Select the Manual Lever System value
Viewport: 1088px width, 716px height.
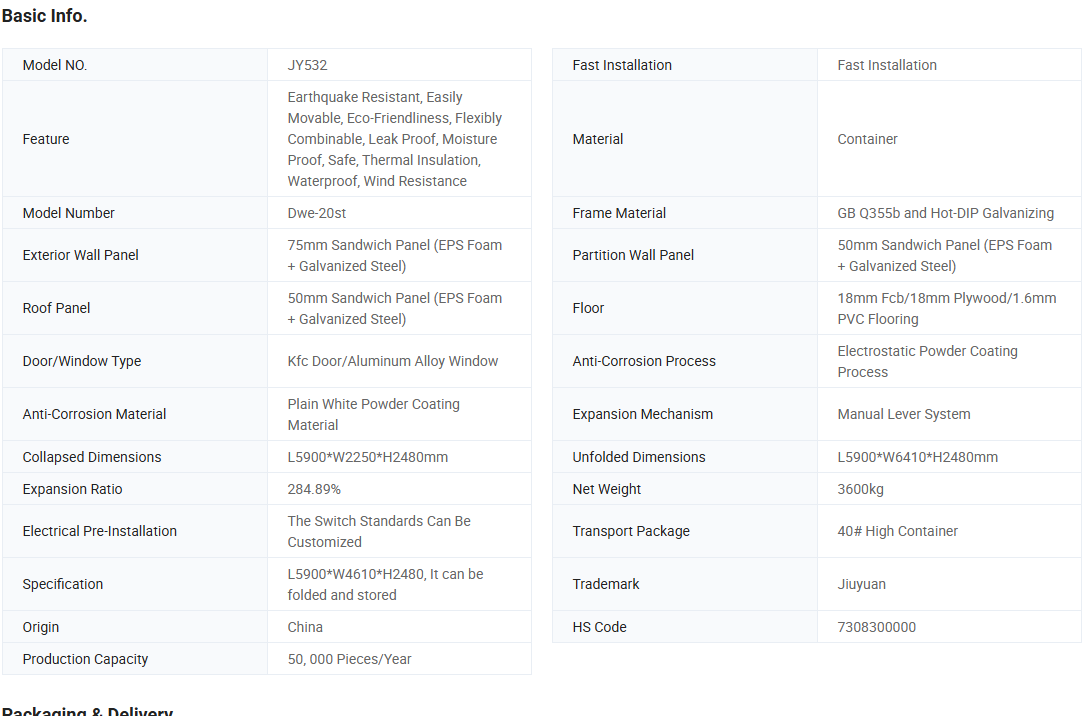pyautogui.click(x=903, y=414)
